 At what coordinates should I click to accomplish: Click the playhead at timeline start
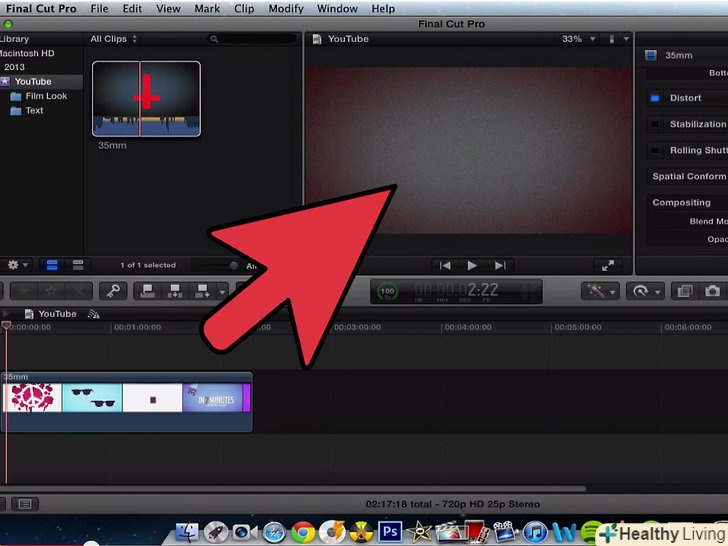(6, 325)
